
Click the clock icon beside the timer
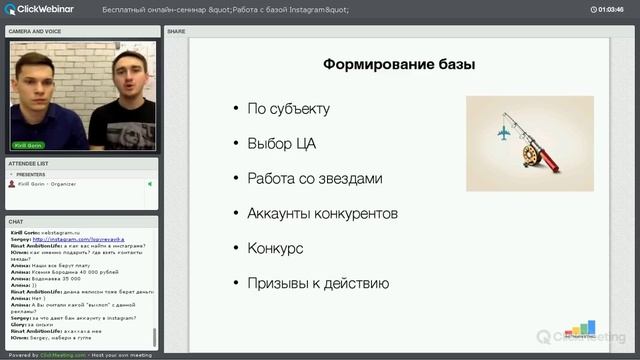click(593, 9)
